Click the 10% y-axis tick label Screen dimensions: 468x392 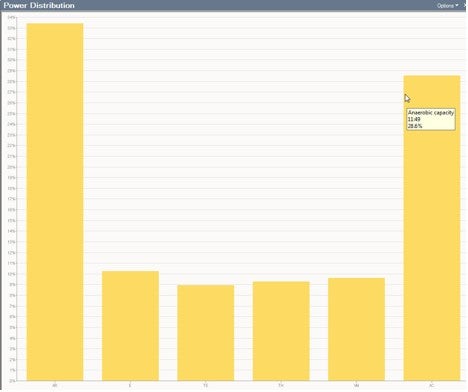click(x=11, y=274)
